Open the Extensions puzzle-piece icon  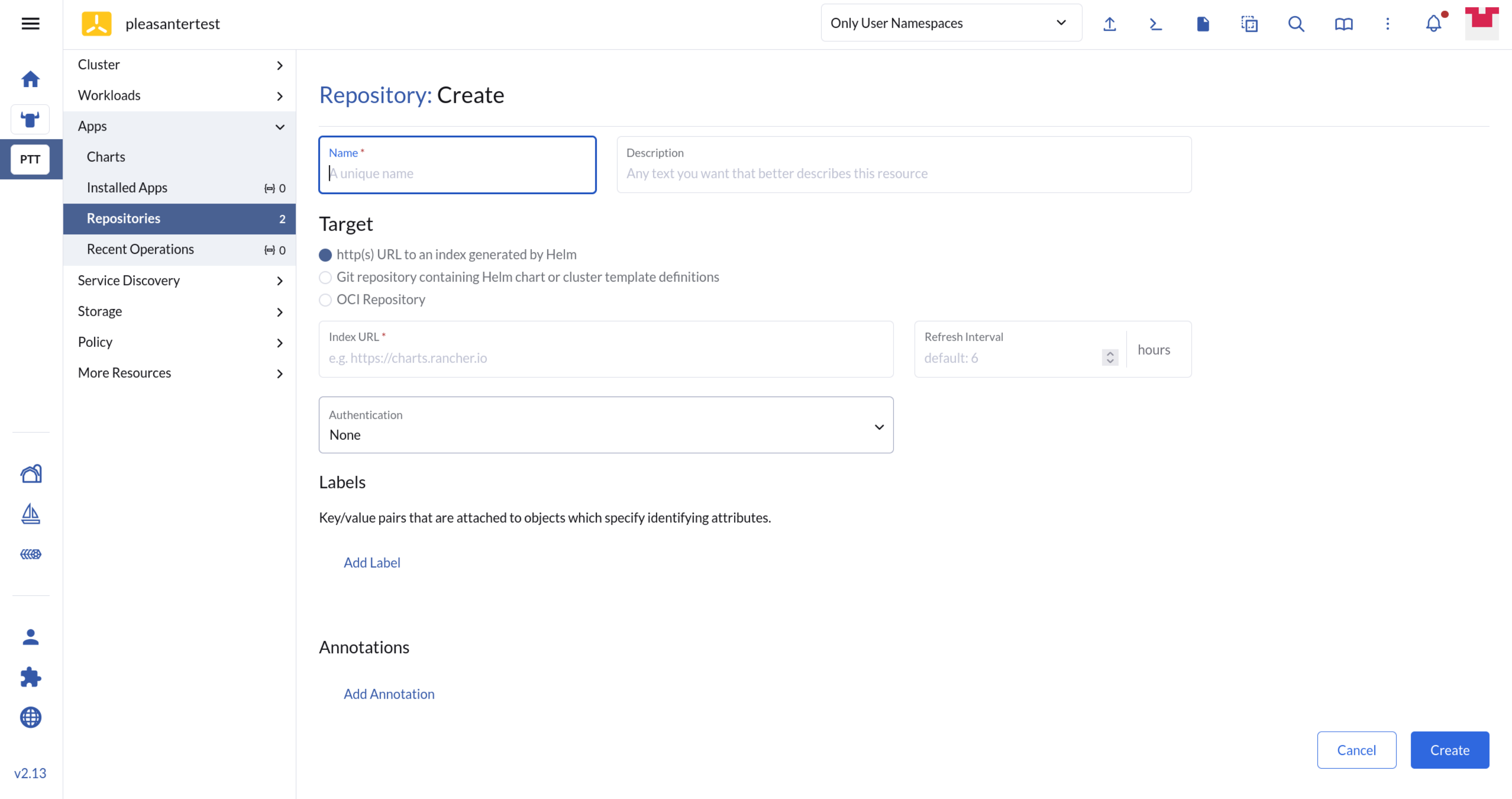pyautogui.click(x=30, y=677)
